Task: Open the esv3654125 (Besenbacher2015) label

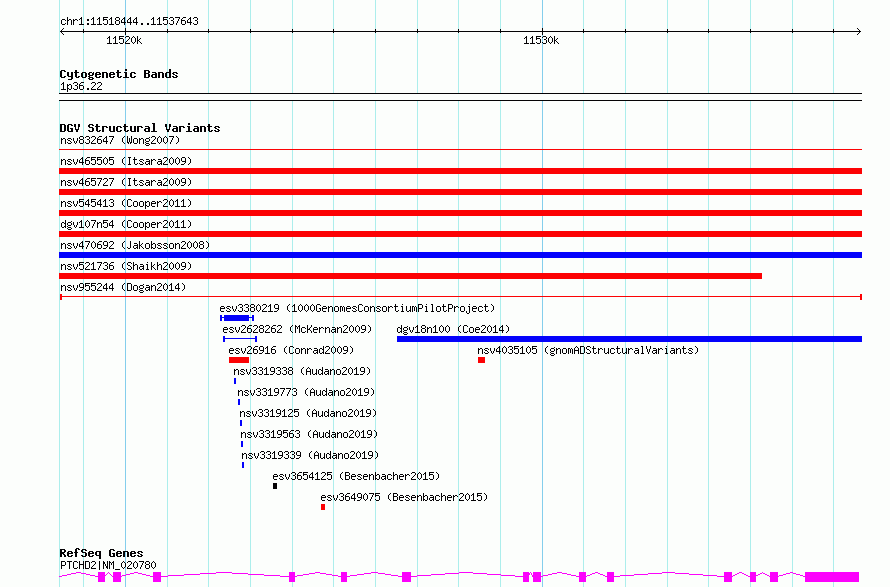Action: [356, 476]
